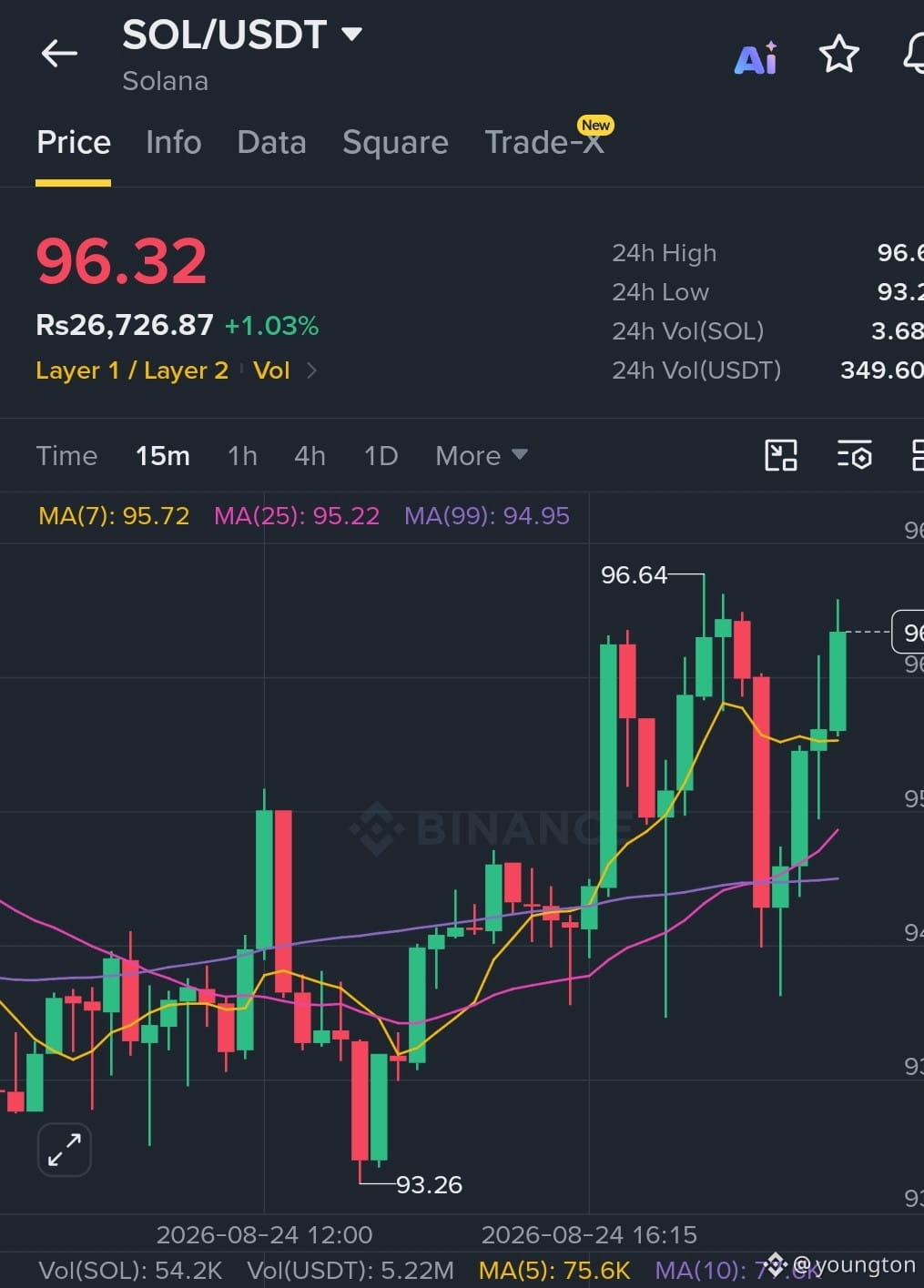
Task: Tap the MA(7): 95.72 indicator label
Action: [x=114, y=516]
